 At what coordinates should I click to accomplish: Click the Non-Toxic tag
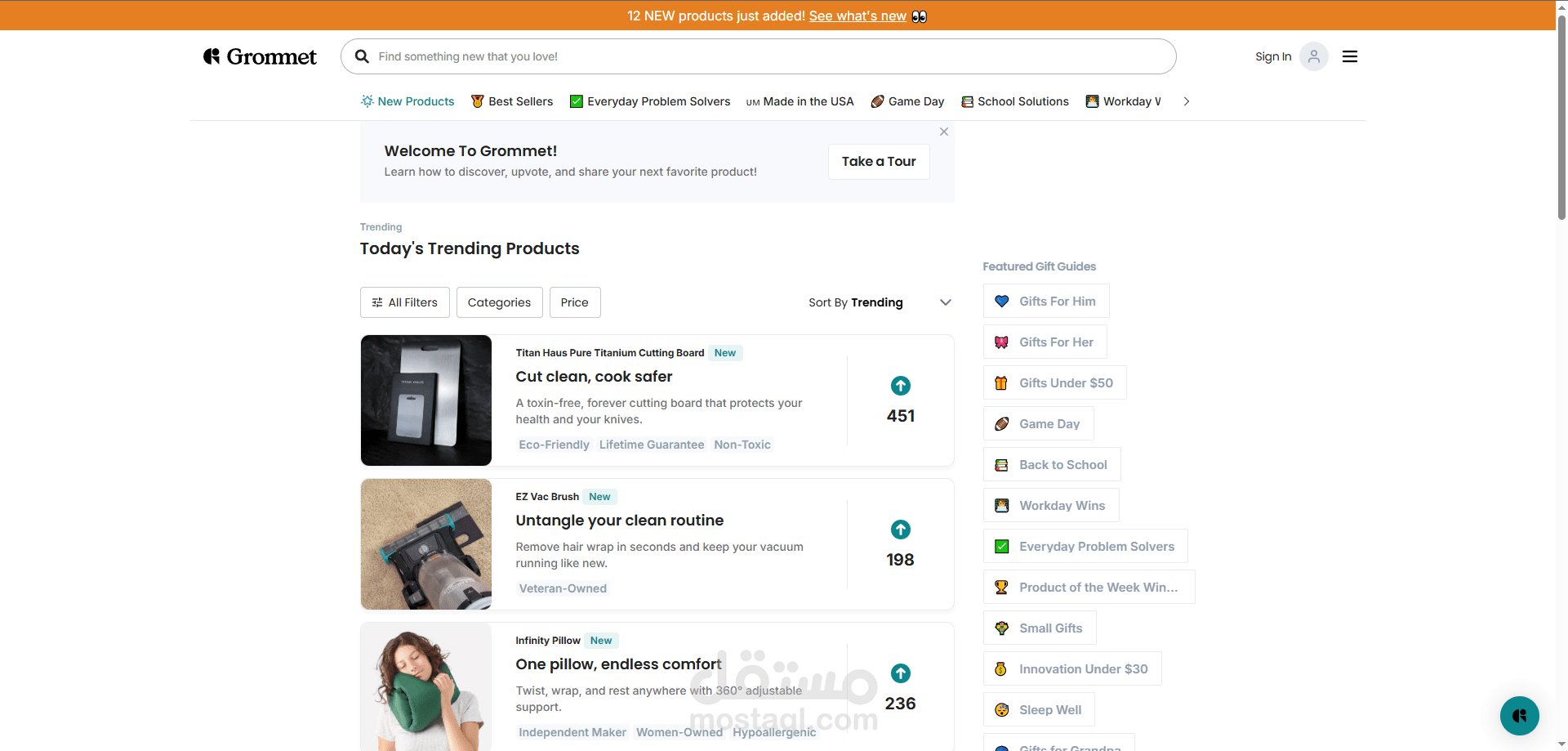tap(742, 445)
